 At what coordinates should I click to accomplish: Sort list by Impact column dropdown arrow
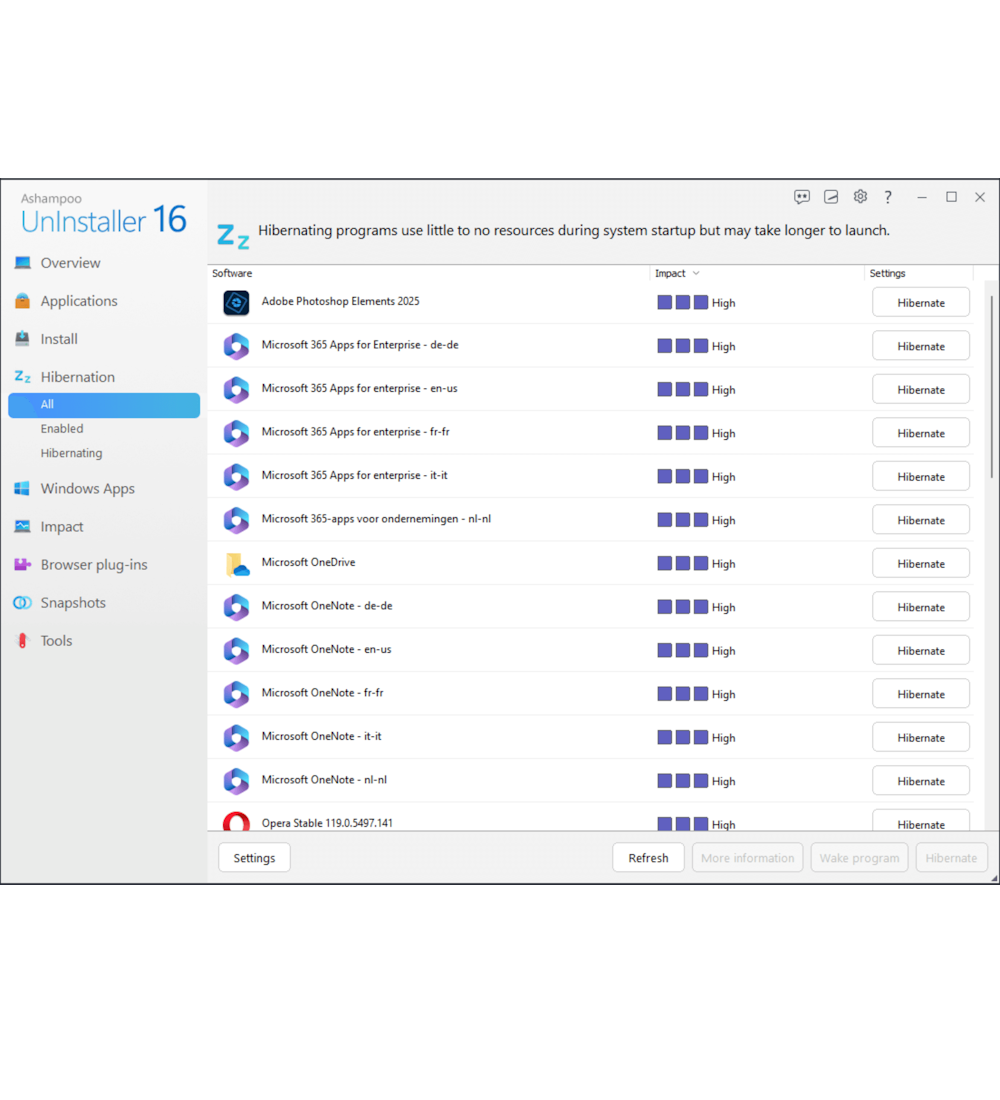(696, 273)
